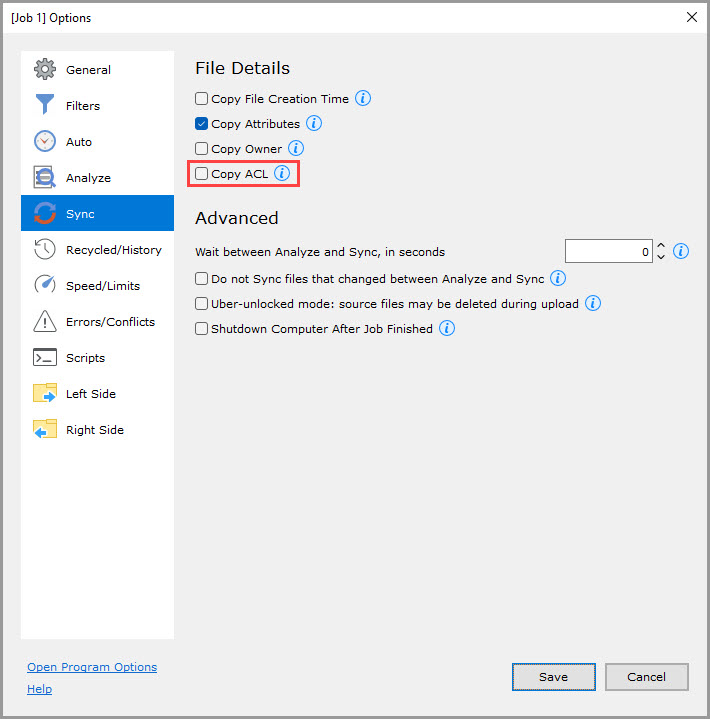Click the info icon beside the wait seconds field
Image resolution: width=710 pixels, height=719 pixels.
681,252
